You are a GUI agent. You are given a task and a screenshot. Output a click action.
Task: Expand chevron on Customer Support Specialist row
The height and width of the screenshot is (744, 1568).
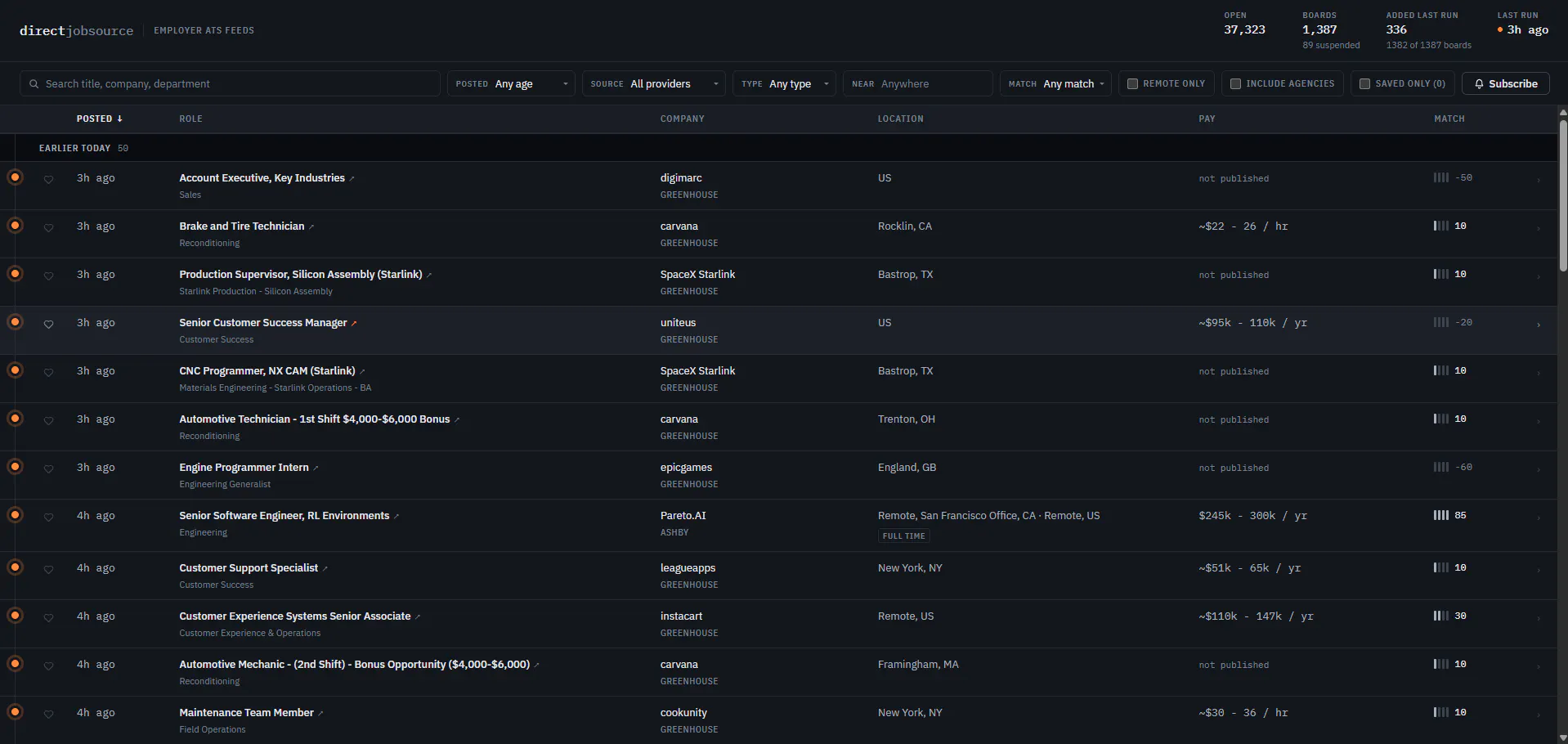(1539, 570)
